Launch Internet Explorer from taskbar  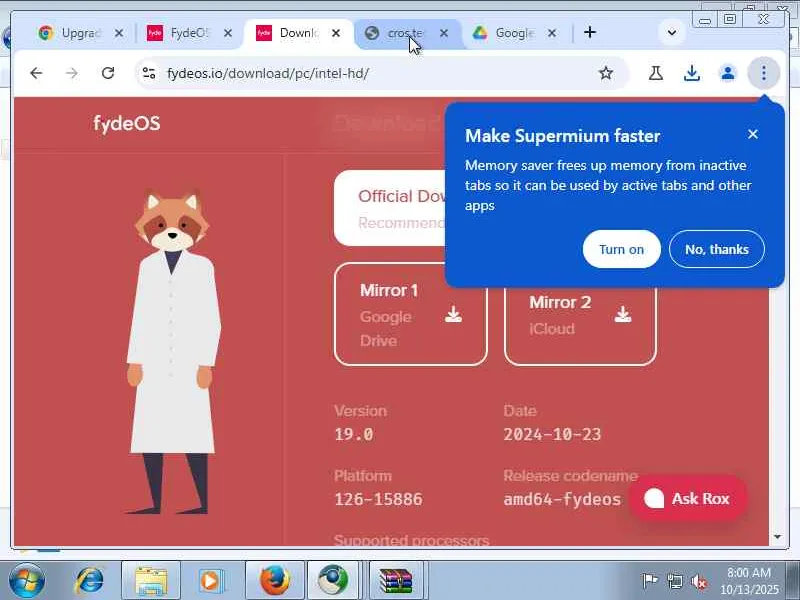(x=90, y=581)
